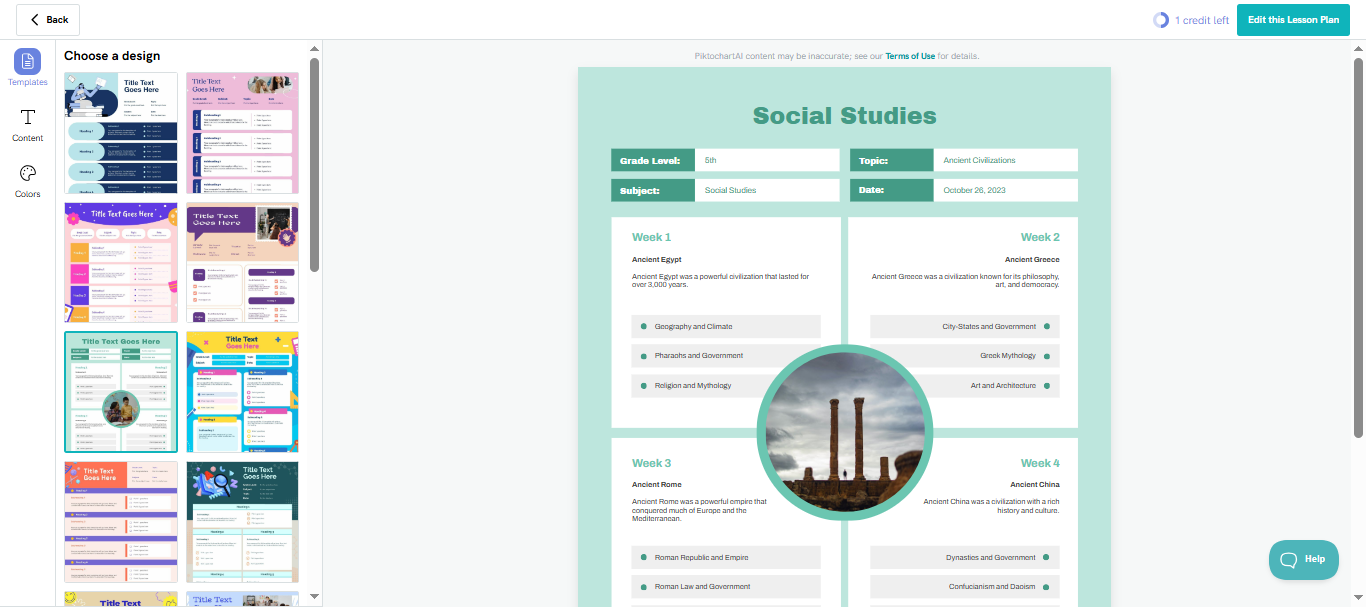This screenshot has width=1366, height=607.
Task: Click the Social Studies heading on the canvas
Action: point(845,115)
